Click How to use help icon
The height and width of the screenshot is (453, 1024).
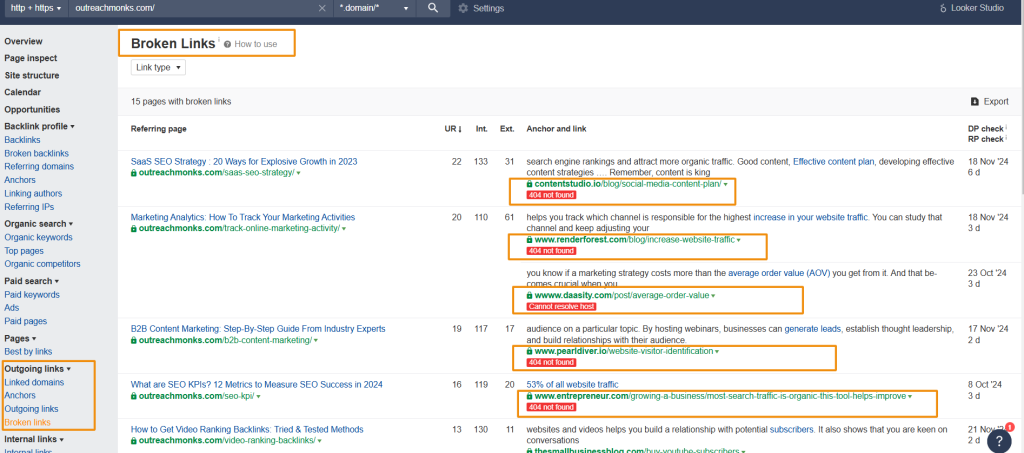pyautogui.click(x=228, y=45)
